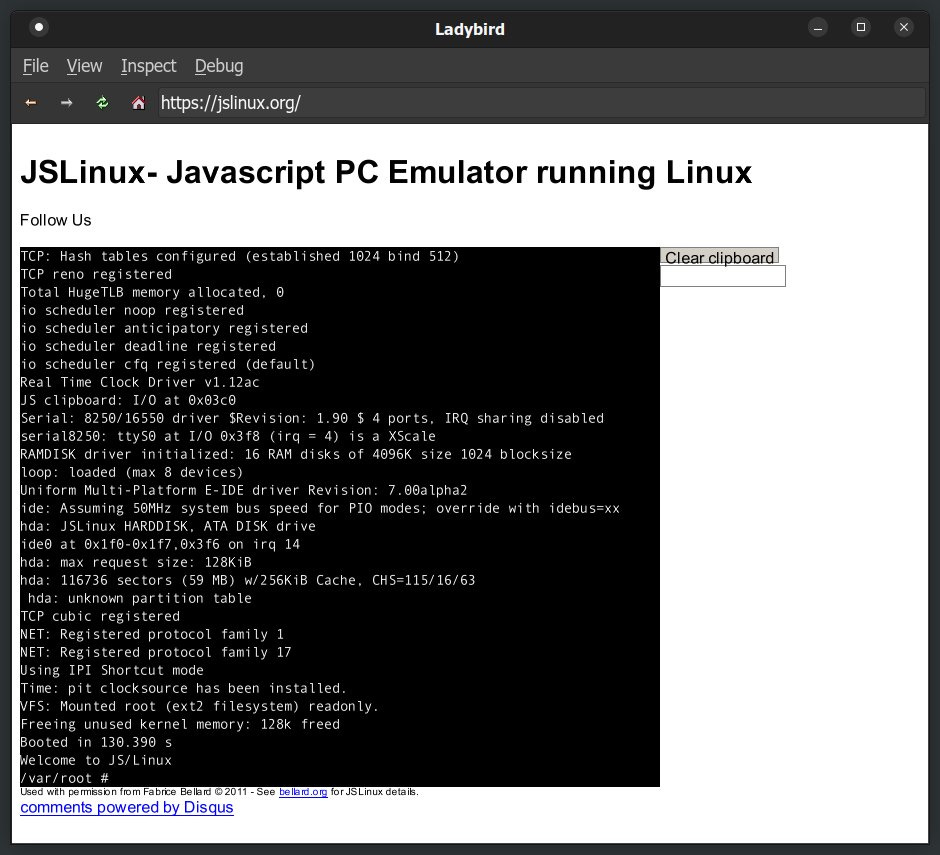Maximize the Ladybird window
Image resolution: width=940 pixels, height=855 pixels.
point(861,27)
